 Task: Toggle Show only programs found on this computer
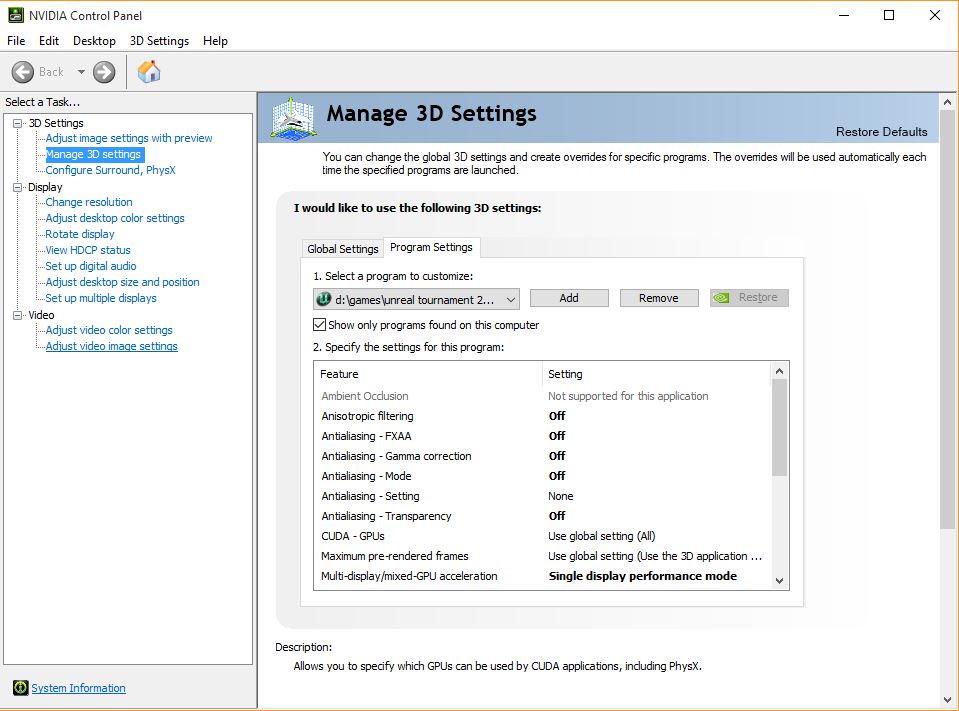point(320,325)
